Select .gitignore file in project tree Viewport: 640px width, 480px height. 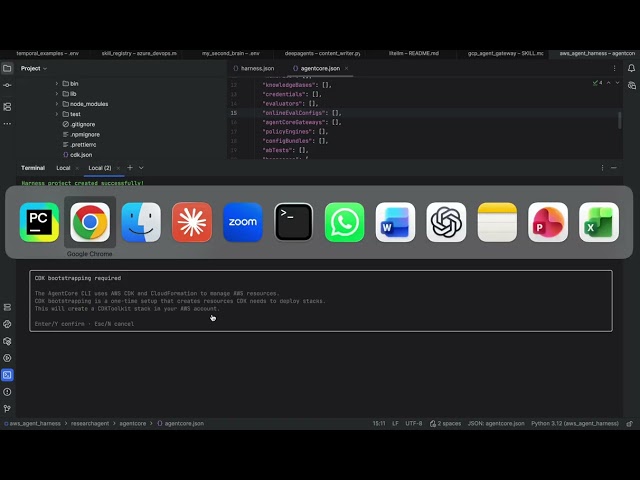pos(79,124)
